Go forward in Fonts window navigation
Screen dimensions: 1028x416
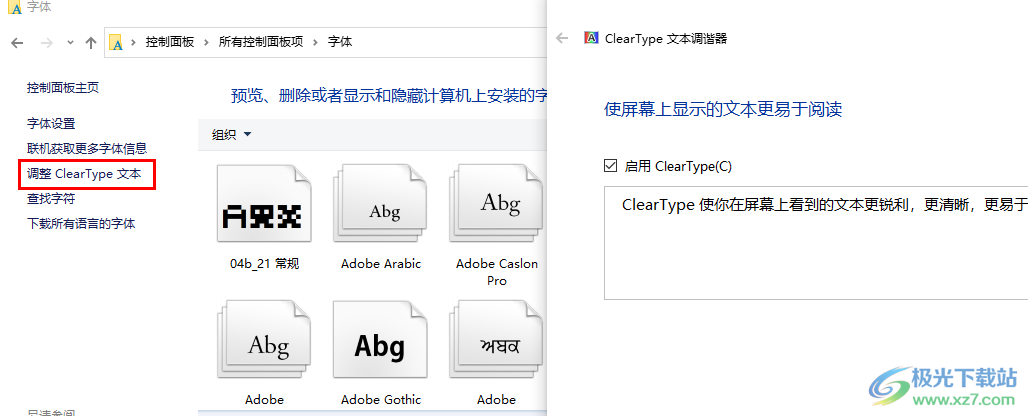pos(47,43)
